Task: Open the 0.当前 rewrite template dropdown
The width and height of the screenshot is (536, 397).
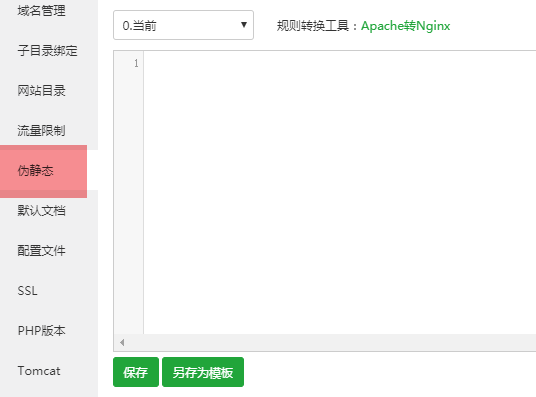Action: [183, 25]
